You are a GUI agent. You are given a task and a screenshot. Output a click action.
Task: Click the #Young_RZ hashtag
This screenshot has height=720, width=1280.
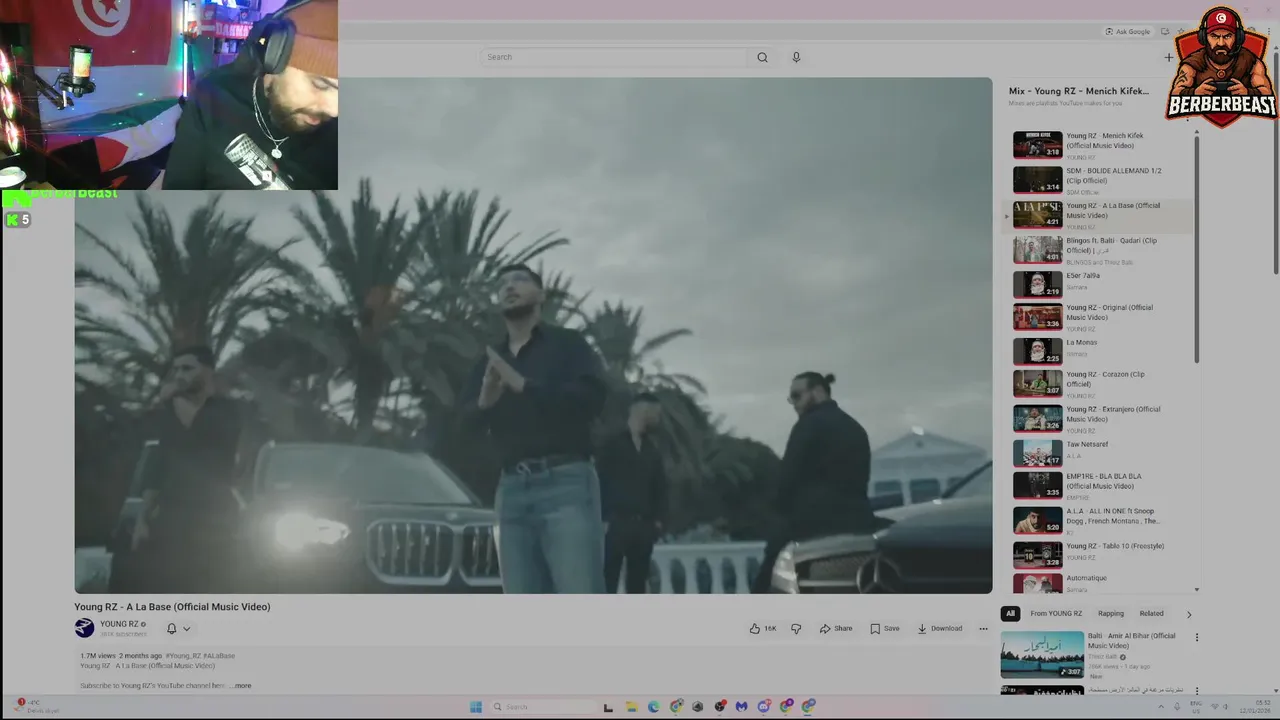[183, 656]
